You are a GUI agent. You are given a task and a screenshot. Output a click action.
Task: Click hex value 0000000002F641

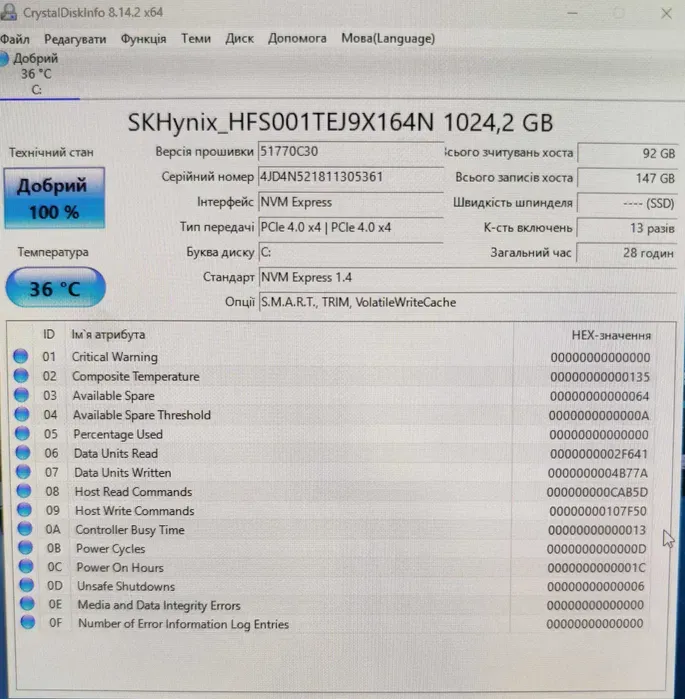[x=598, y=454]
